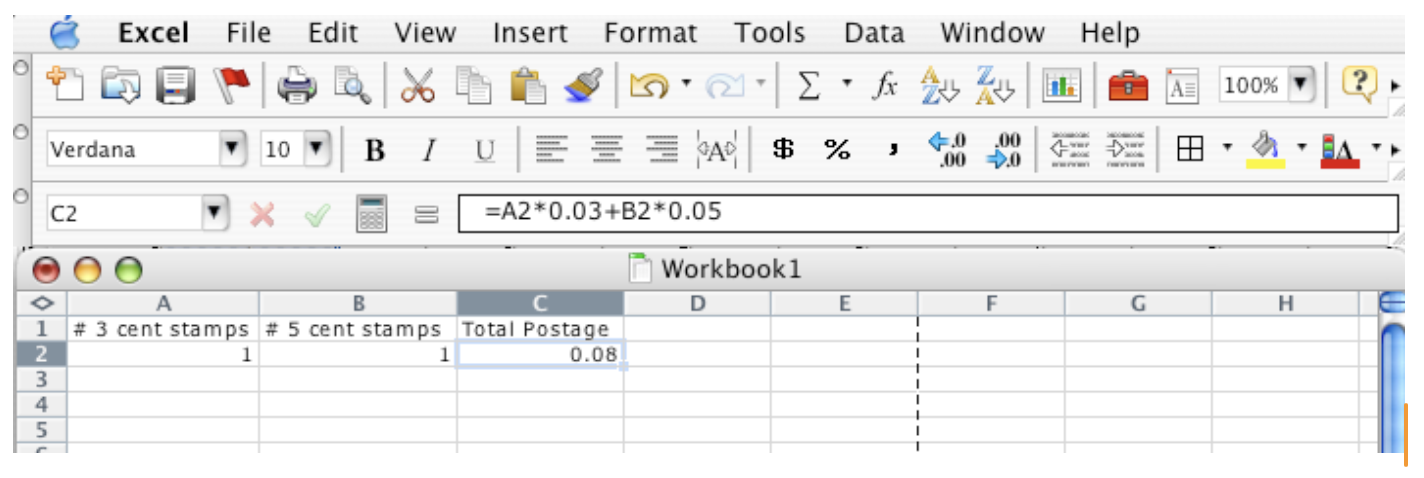Open the Excel application menu
The height and width of the screenshot is (478, 1424).
click(154, 33)
